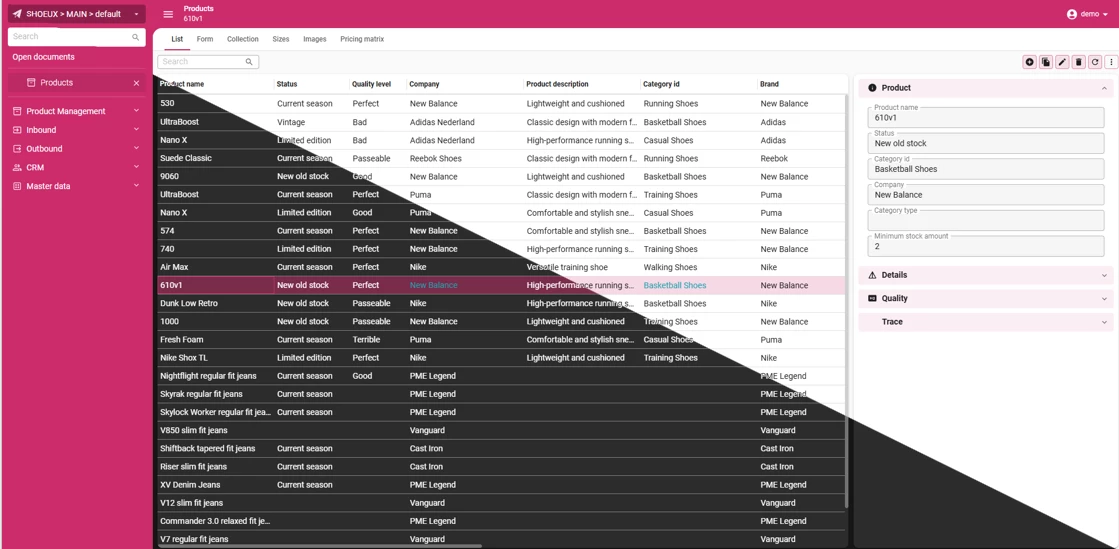Open the Images tab
Image resolution: width=1119 pixels, height=549 pixels.
pos(315,39)
